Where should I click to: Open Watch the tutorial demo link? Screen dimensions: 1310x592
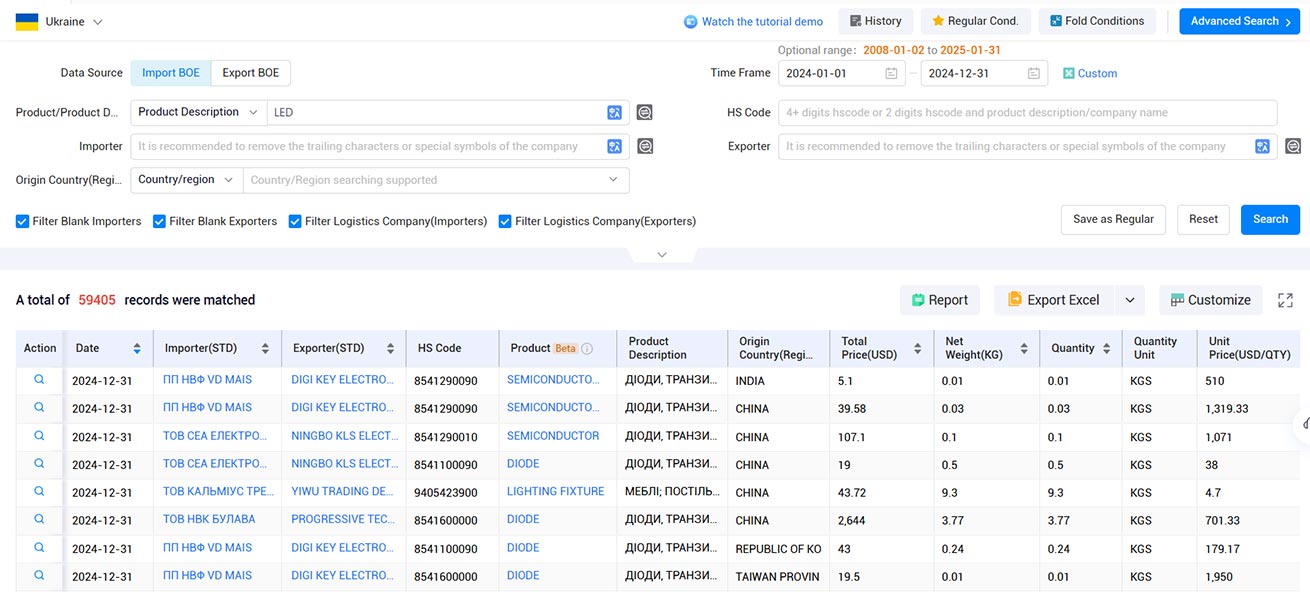coord(753,21)
